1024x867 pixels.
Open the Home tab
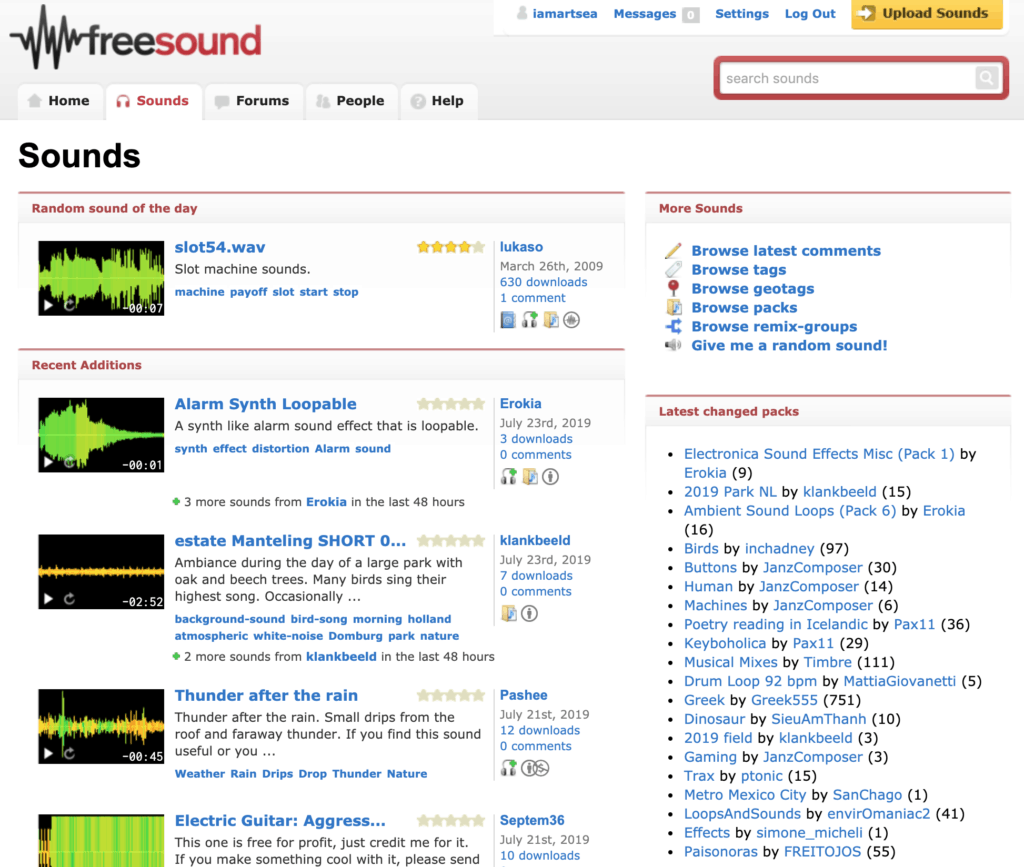pos(59,101)
